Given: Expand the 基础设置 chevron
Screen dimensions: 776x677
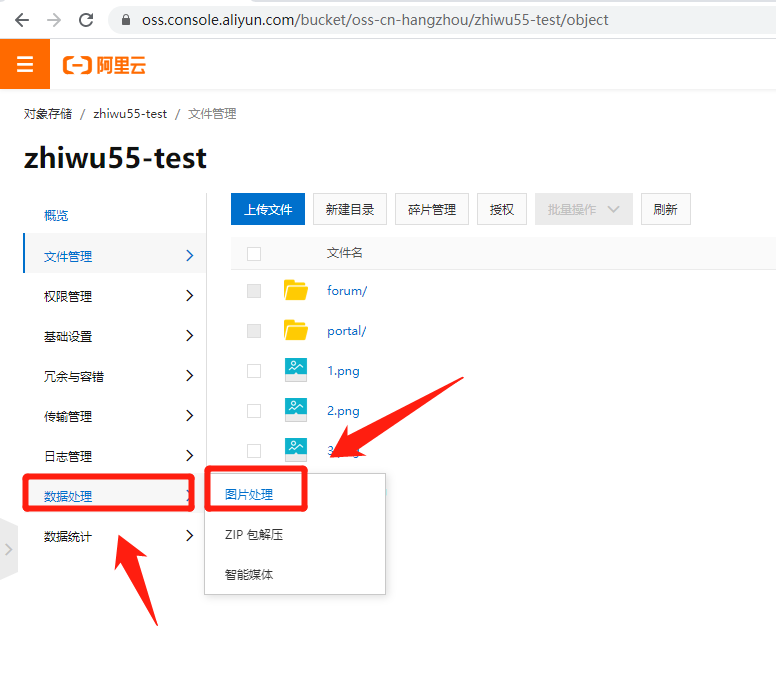Looking at the screenshot, I should coord(190,336).
